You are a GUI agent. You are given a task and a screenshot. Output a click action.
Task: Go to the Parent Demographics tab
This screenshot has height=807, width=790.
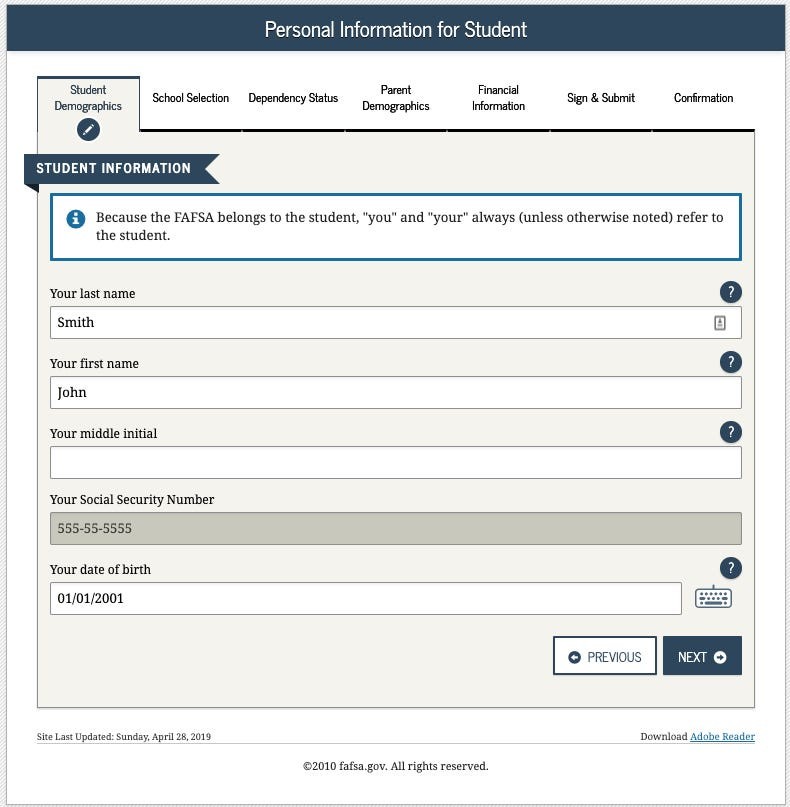pyautogui.click(x=396, y=98)
